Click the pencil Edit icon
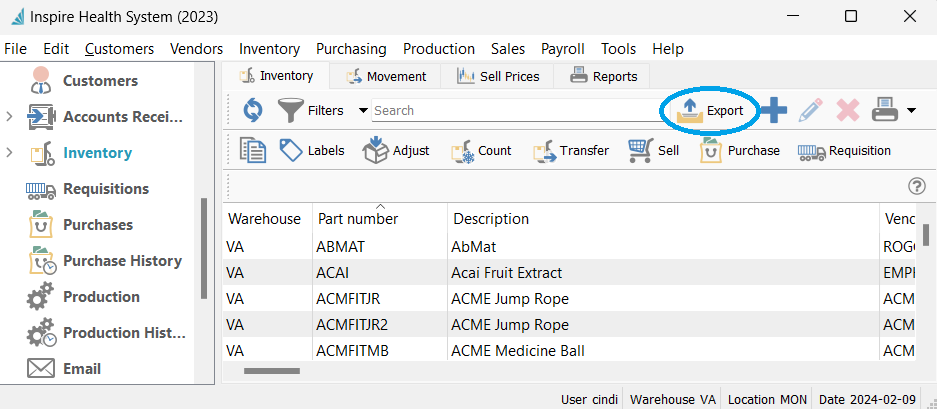937x409 pixels. [810, 111]
